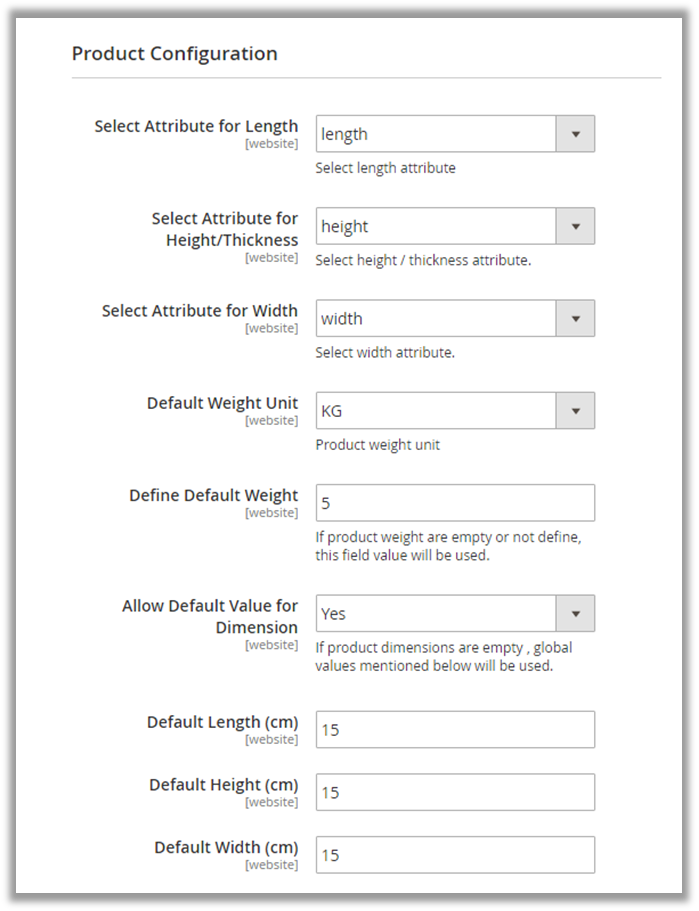Expand the Height/Thickness attribute dropdown arrow
Screen dimensions: 699x911
pos(575,226)
